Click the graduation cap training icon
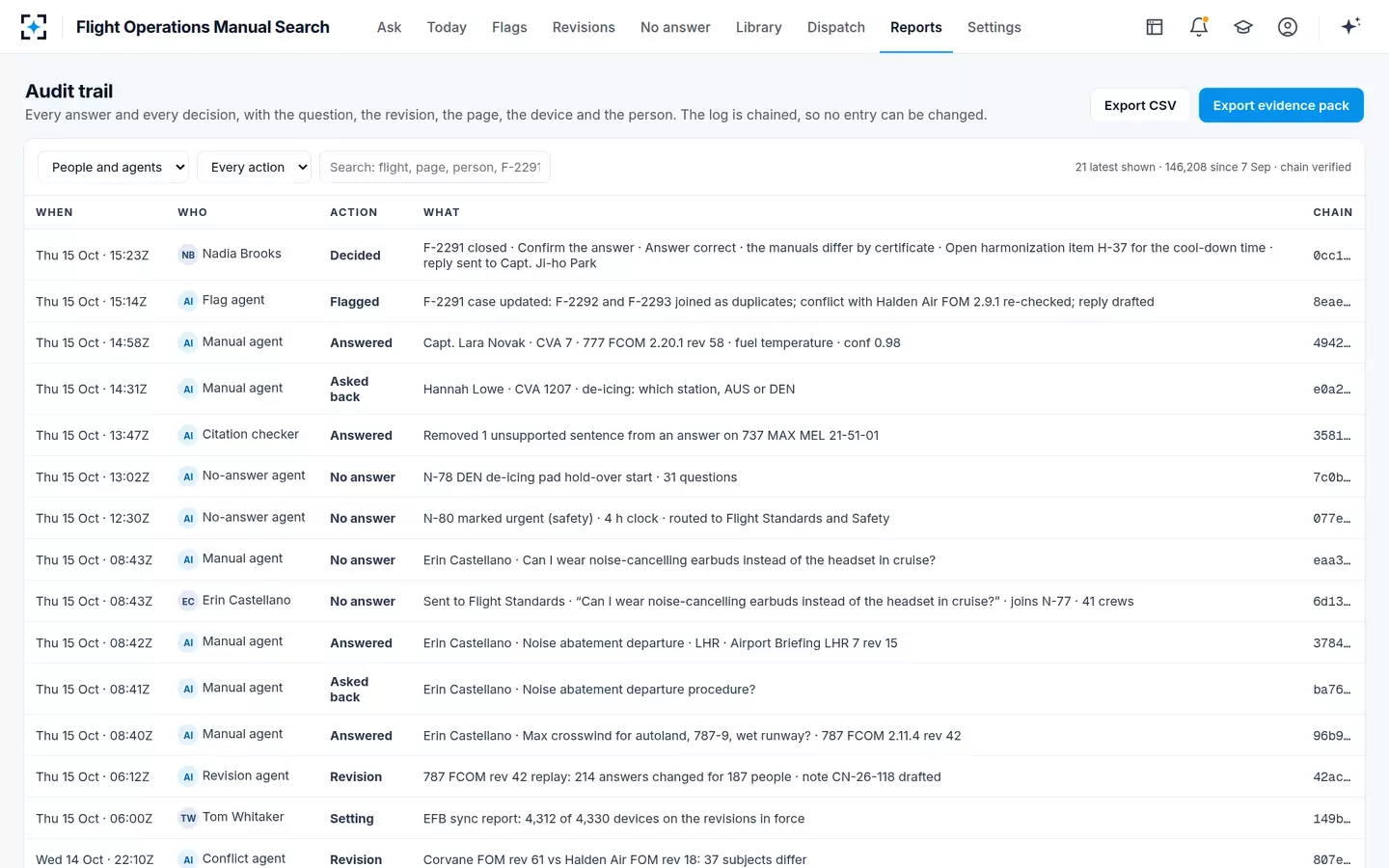The image size is (1389, 868). 1243,27
